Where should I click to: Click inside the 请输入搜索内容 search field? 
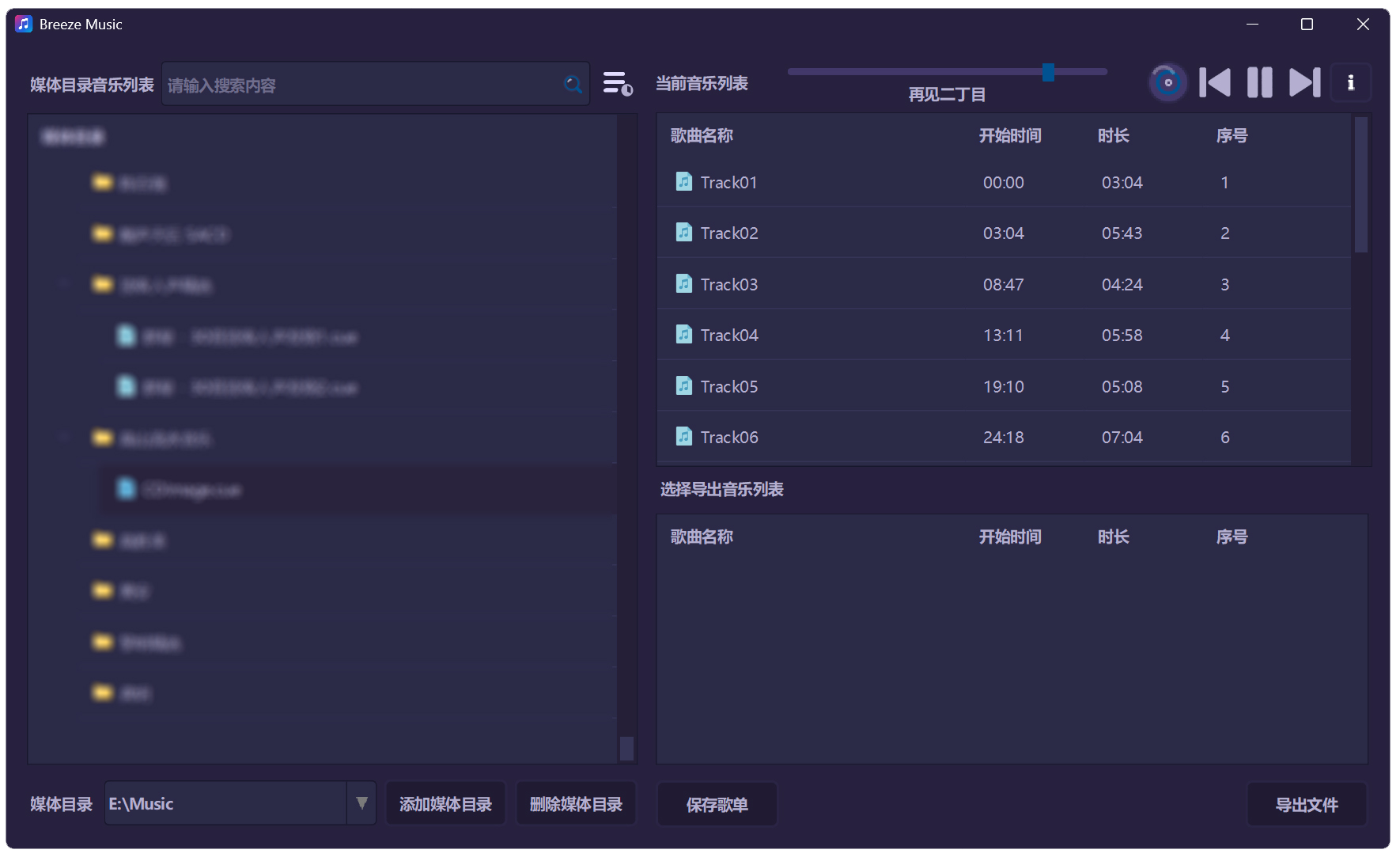[356, 84]
